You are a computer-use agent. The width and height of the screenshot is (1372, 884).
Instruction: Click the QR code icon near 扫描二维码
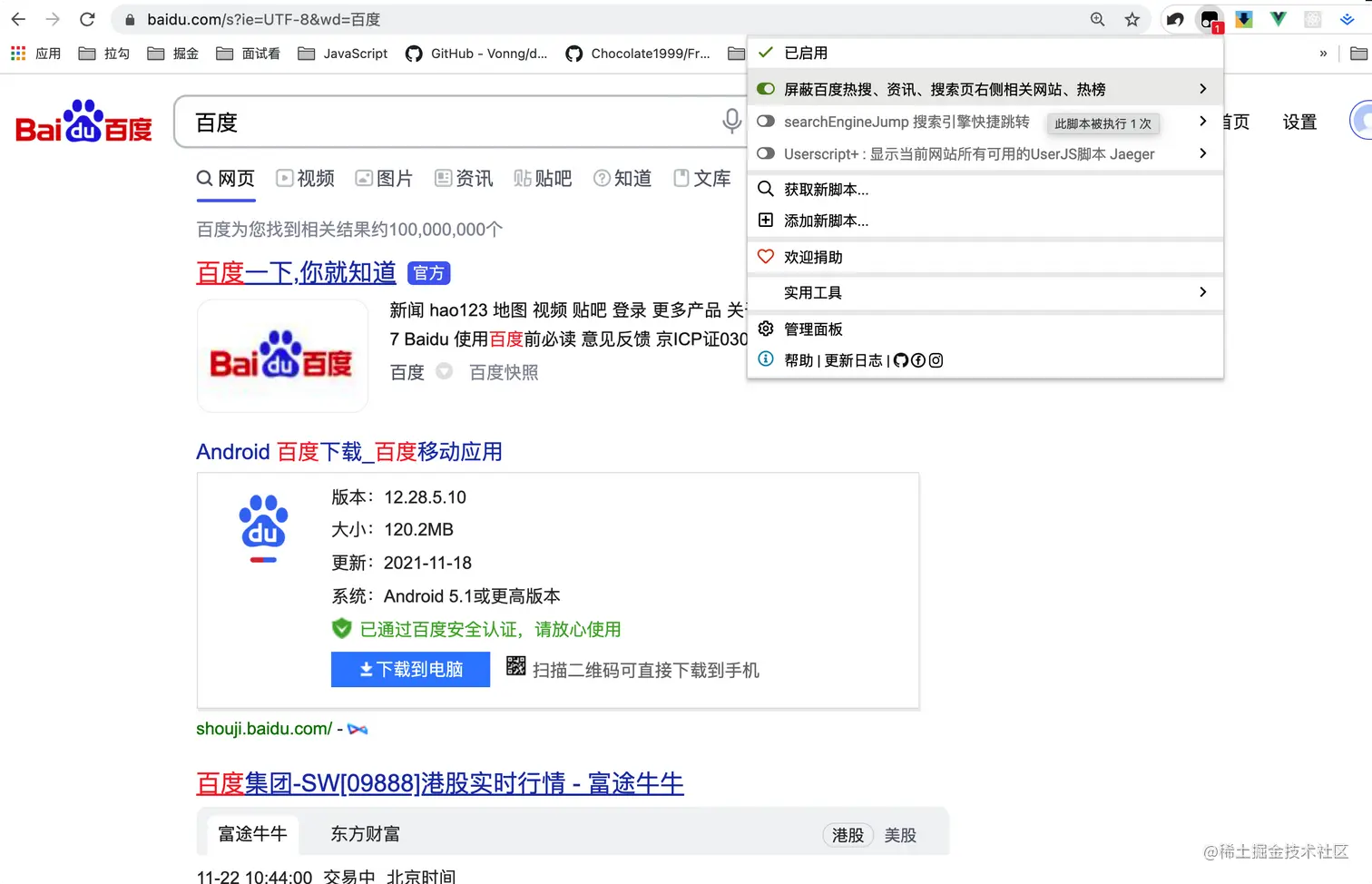click(x=515, y=666)
